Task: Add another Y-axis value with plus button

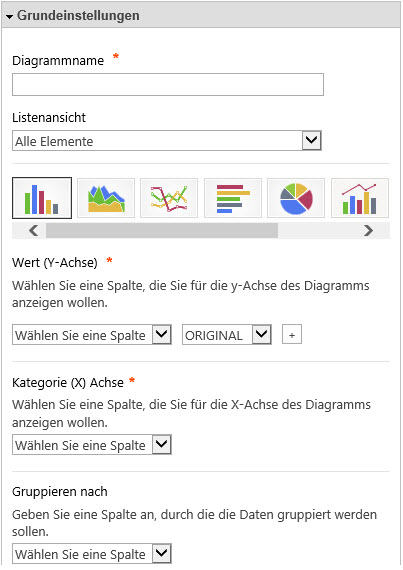Action: [x=292, y=335]
